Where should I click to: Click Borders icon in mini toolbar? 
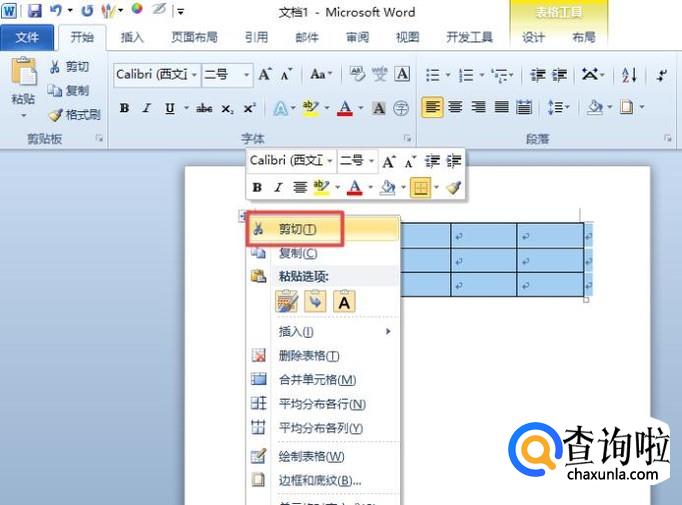420,187
